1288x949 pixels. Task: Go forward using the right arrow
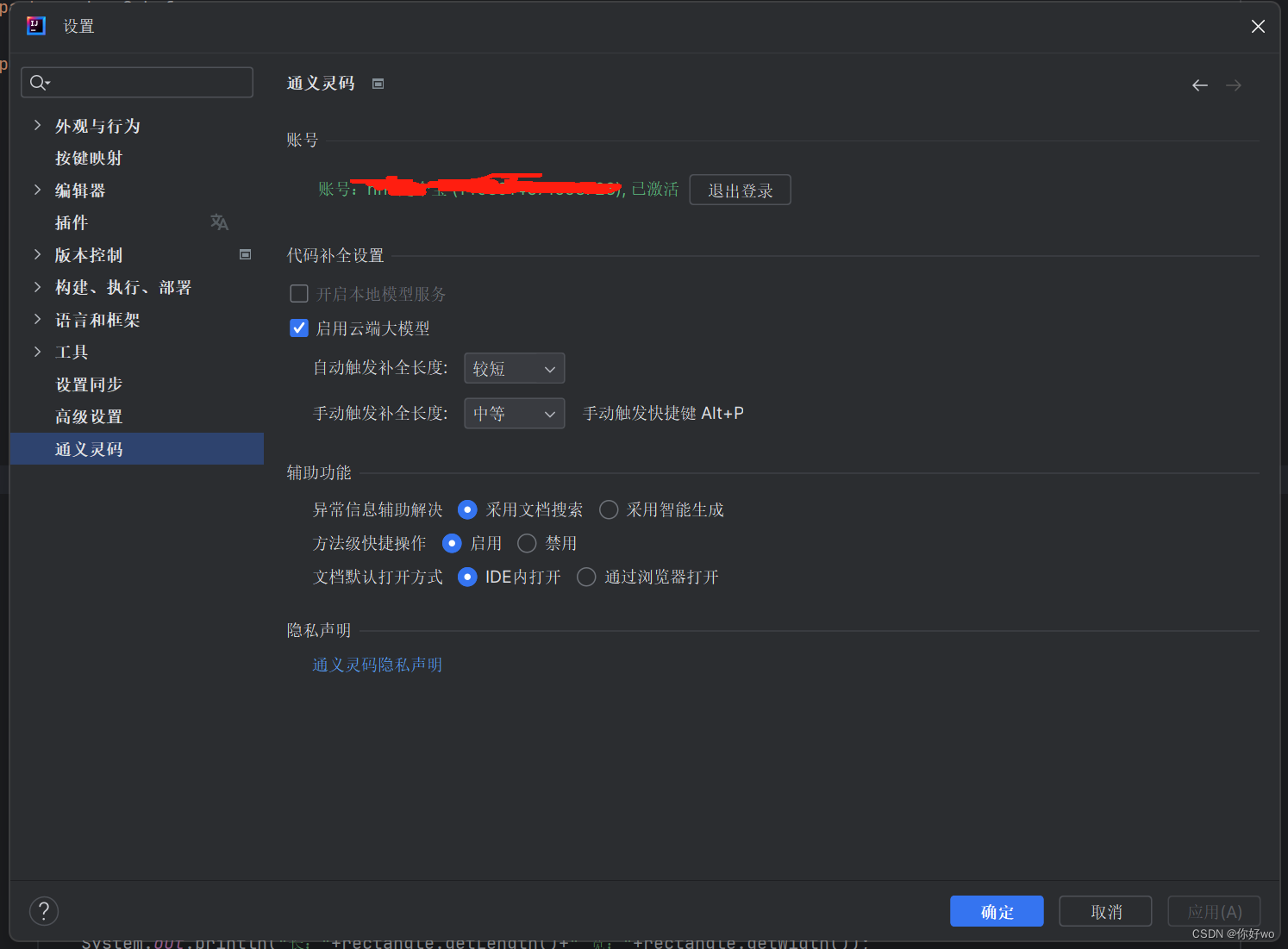point(1234,85)
